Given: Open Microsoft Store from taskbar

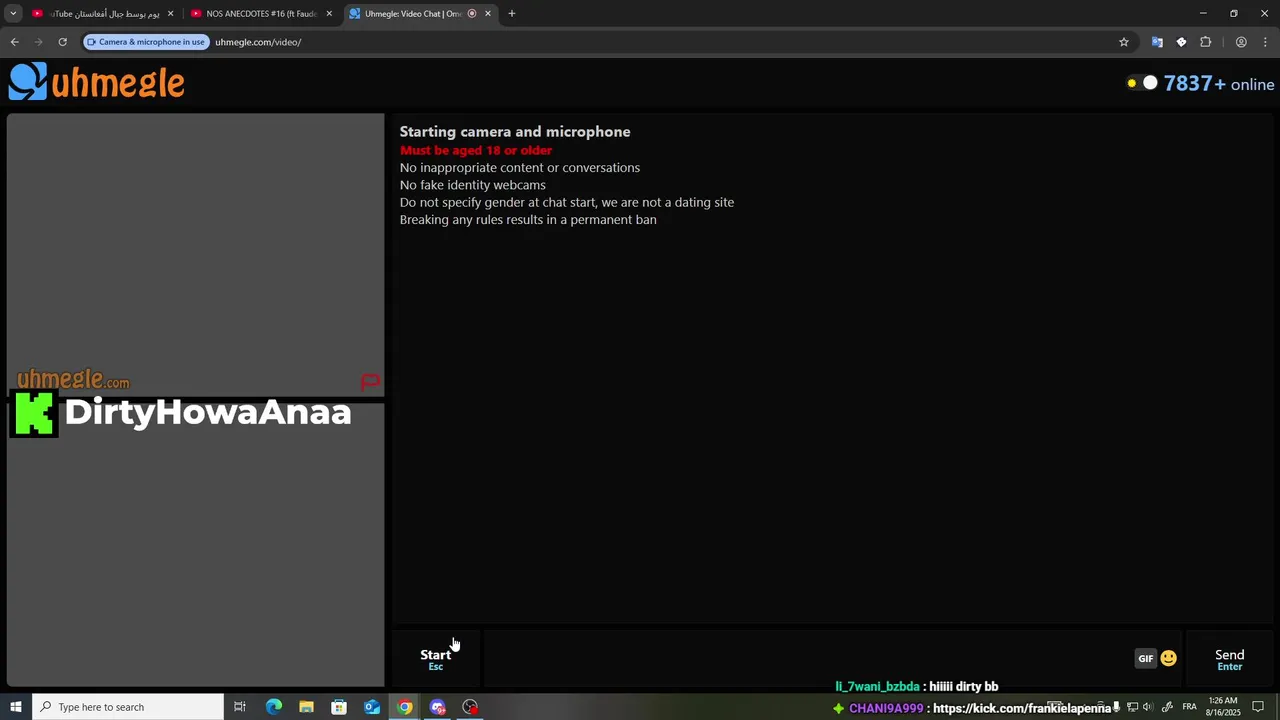Looking at the screenshot, I should [x=339, y=707].
